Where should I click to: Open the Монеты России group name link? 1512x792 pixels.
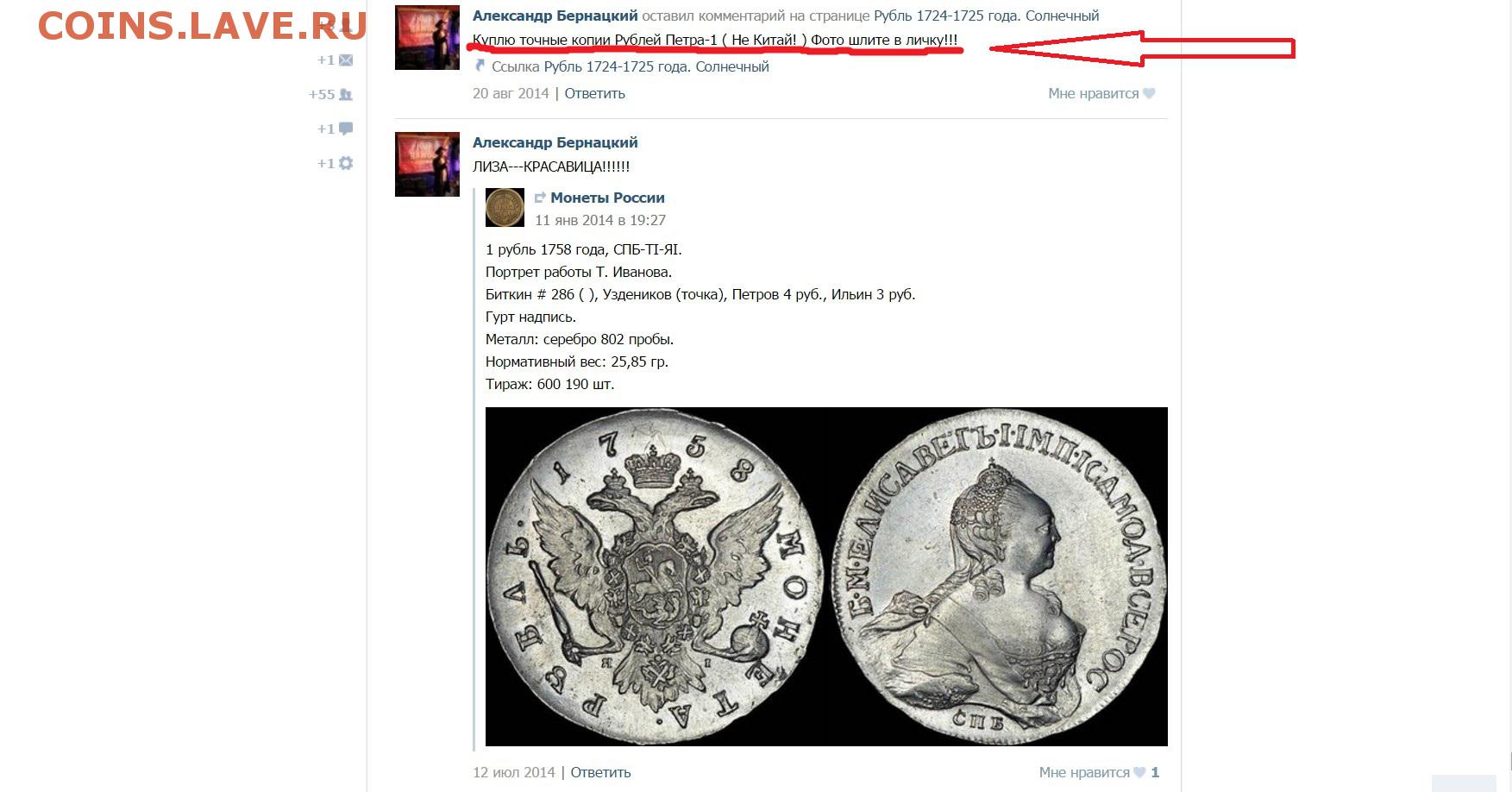point(607,198)
